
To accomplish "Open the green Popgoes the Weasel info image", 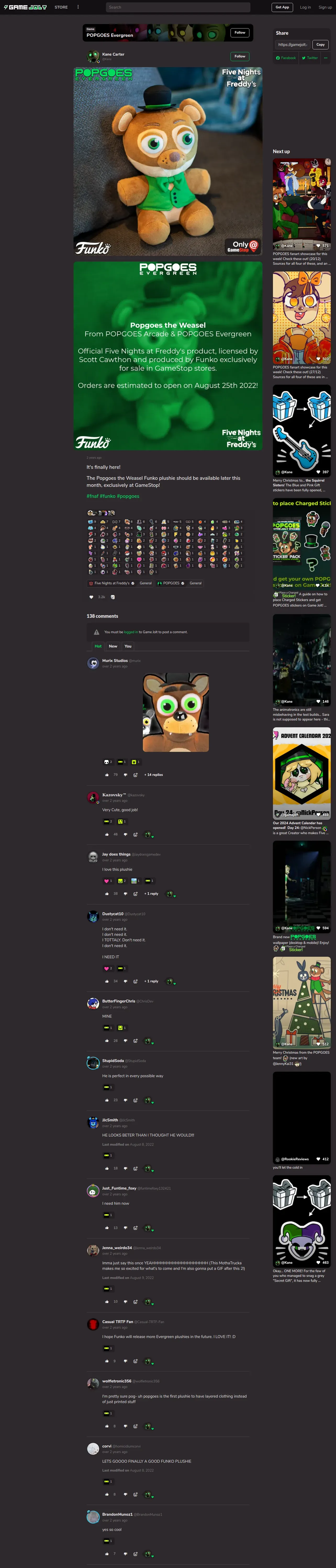I will [x=168, y=356].
